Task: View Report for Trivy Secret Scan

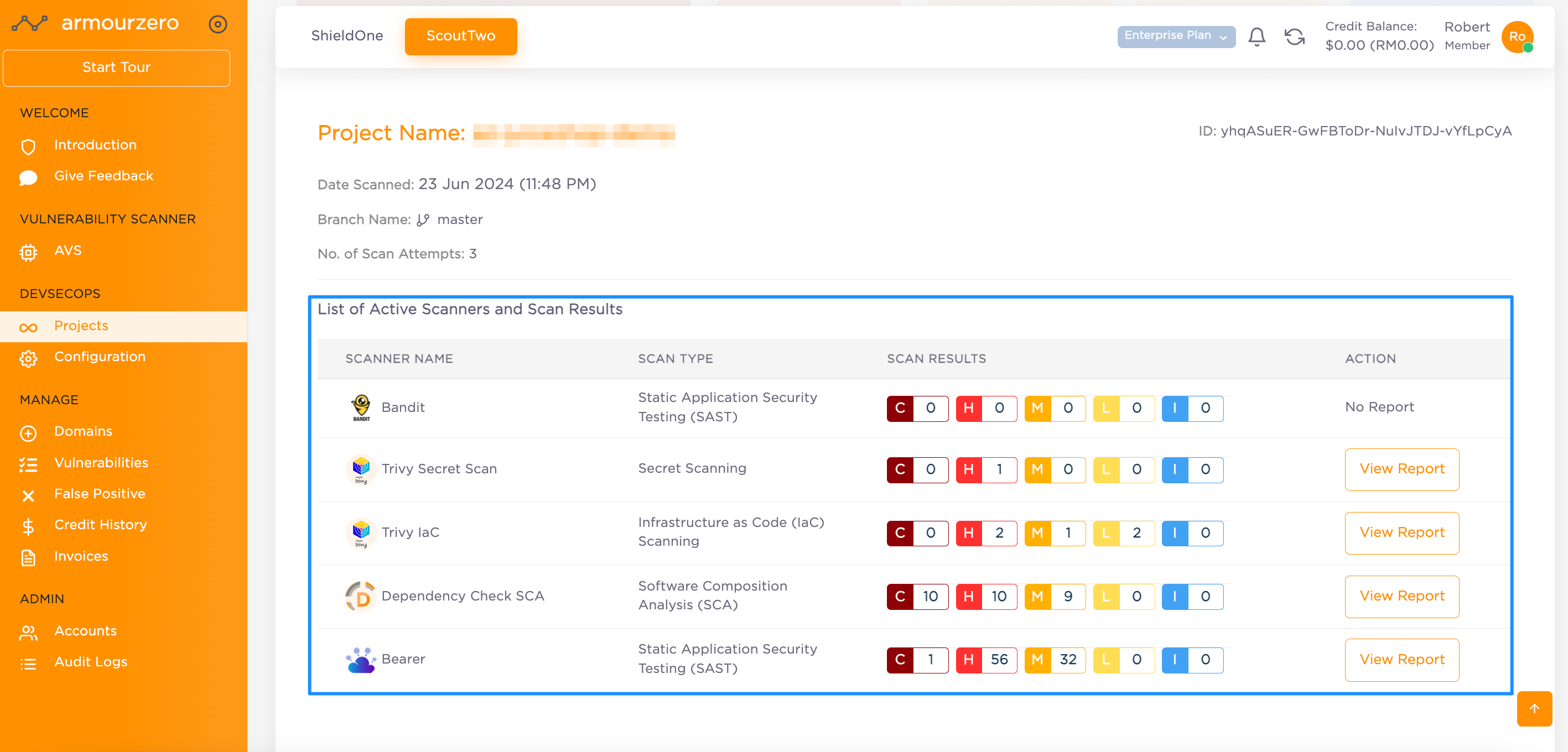Action: (x=1401, y=469)
